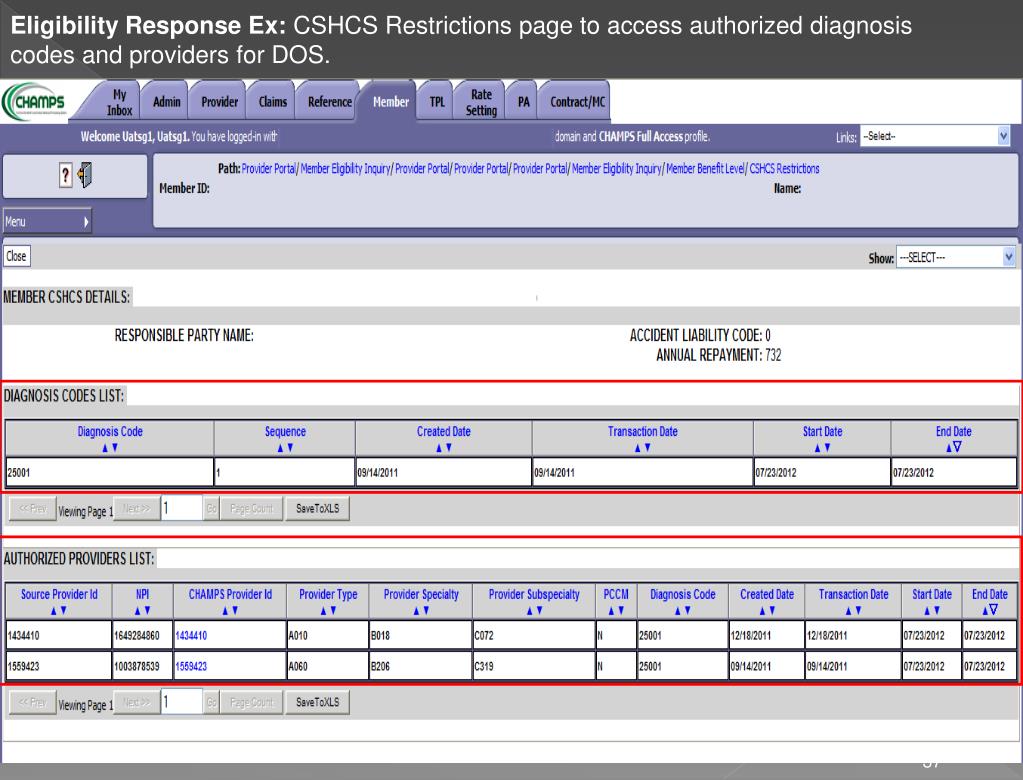Sort diagnosis list Start Date ascending

[x=817, y=448]
